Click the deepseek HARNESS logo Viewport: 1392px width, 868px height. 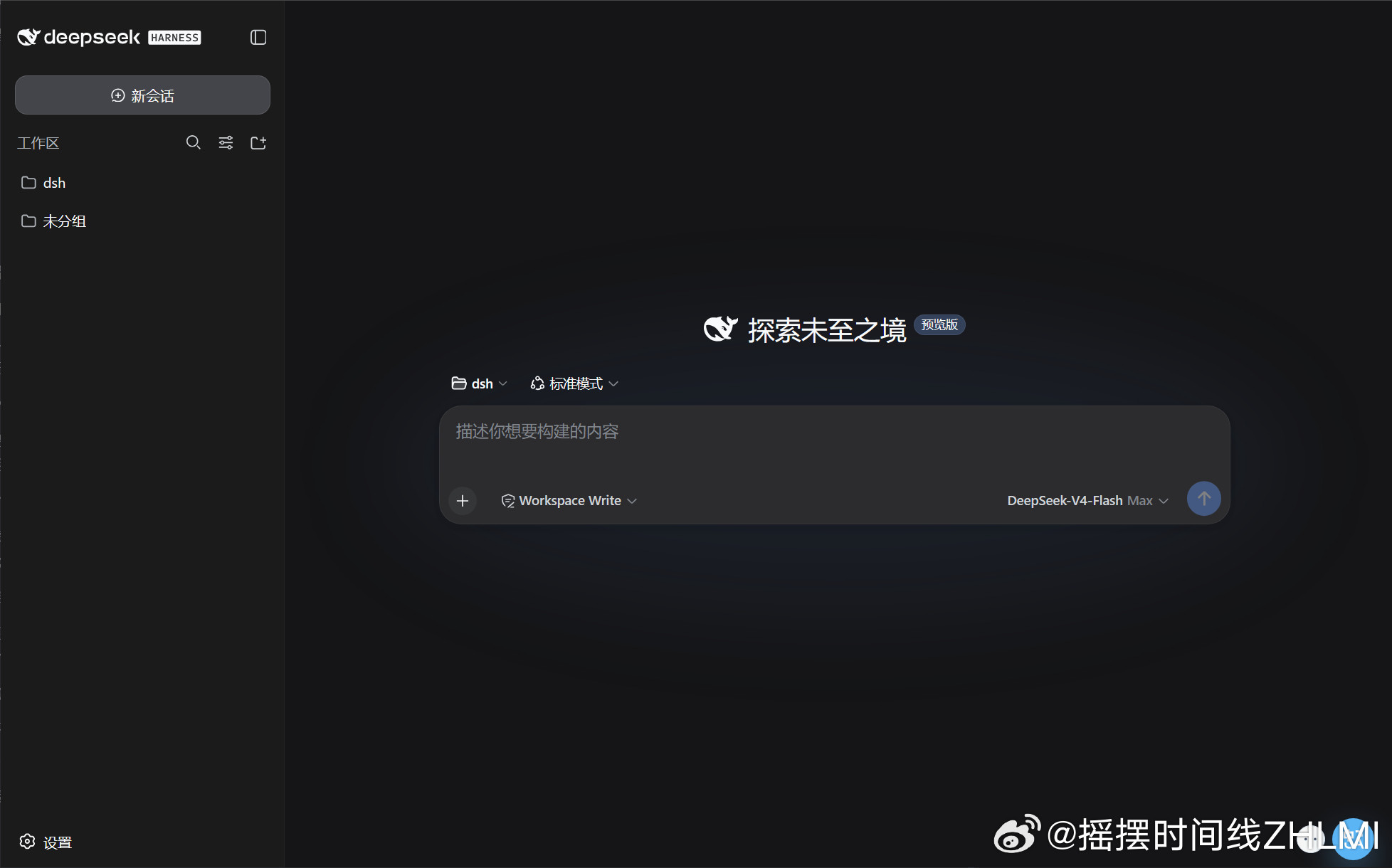point(109,37)
